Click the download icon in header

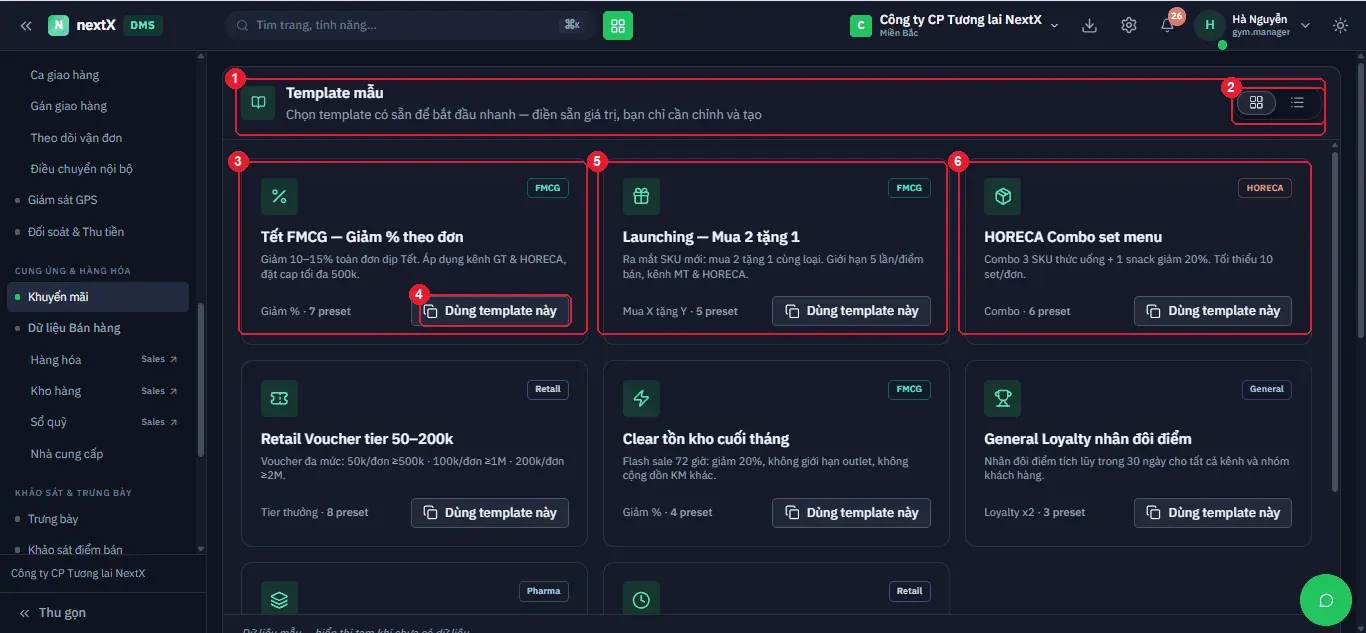coord(1090,25)
